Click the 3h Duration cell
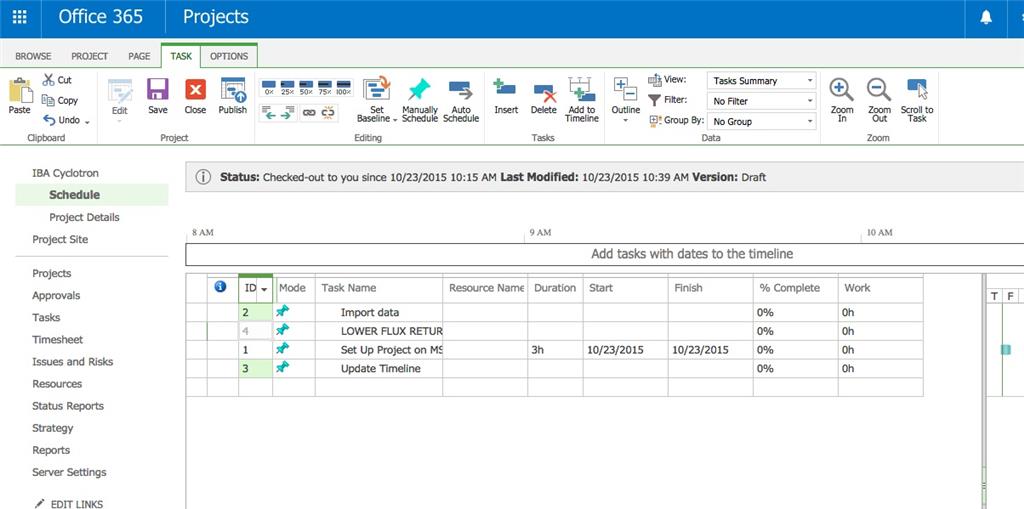This screenshot has width=1024, height=509. point(555,350)
